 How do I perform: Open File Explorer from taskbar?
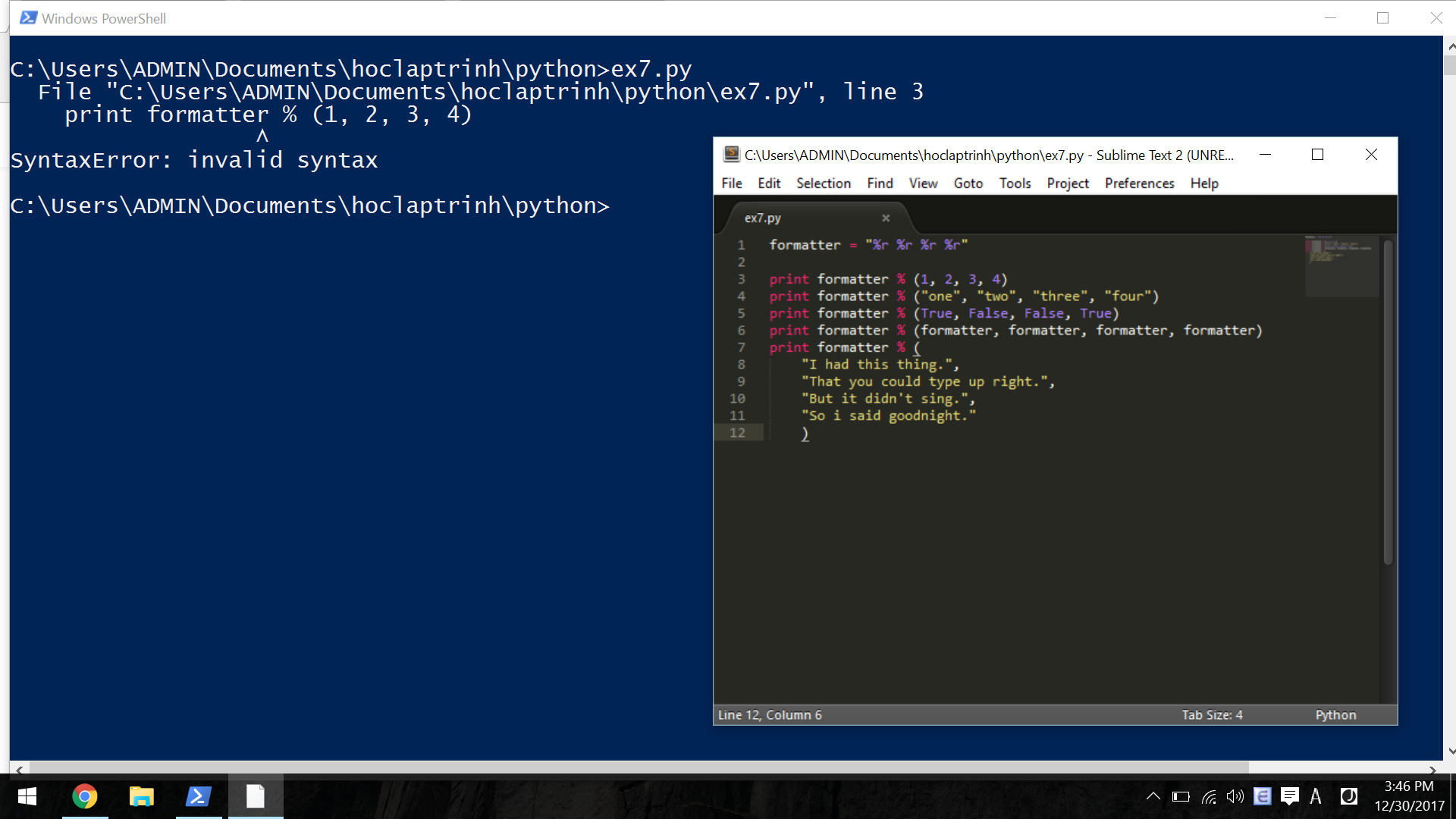142,797
